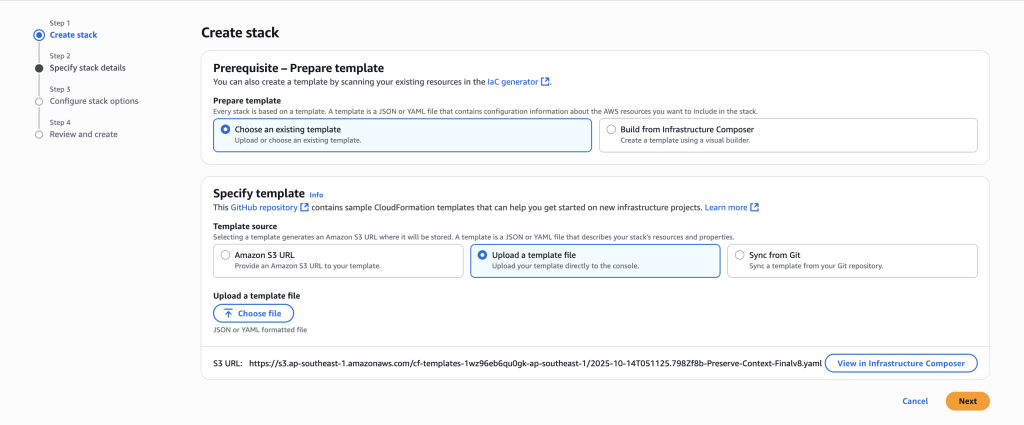Click external link icon beside GitHub repository
Screen dimensions: 1024x425
[x=304, y=207]
